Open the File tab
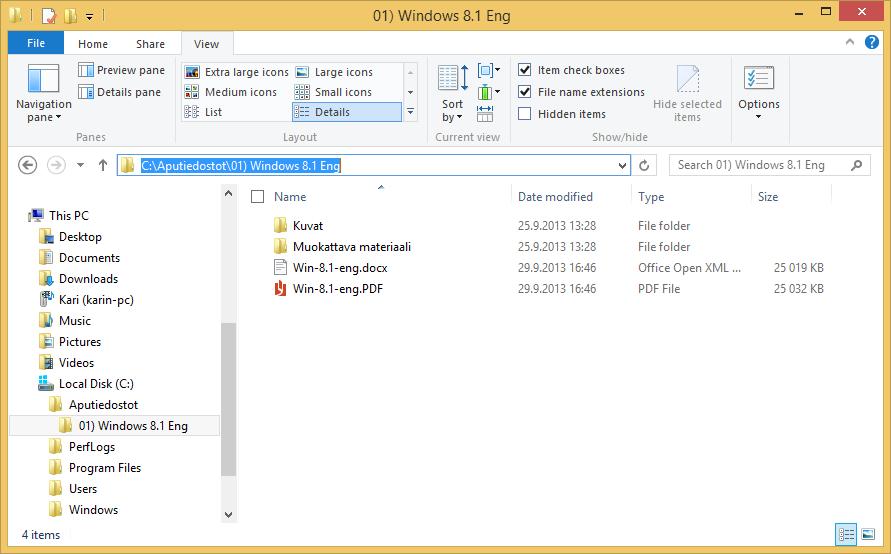This screenshot has height=554, width=891. click(x=36, y=43)
